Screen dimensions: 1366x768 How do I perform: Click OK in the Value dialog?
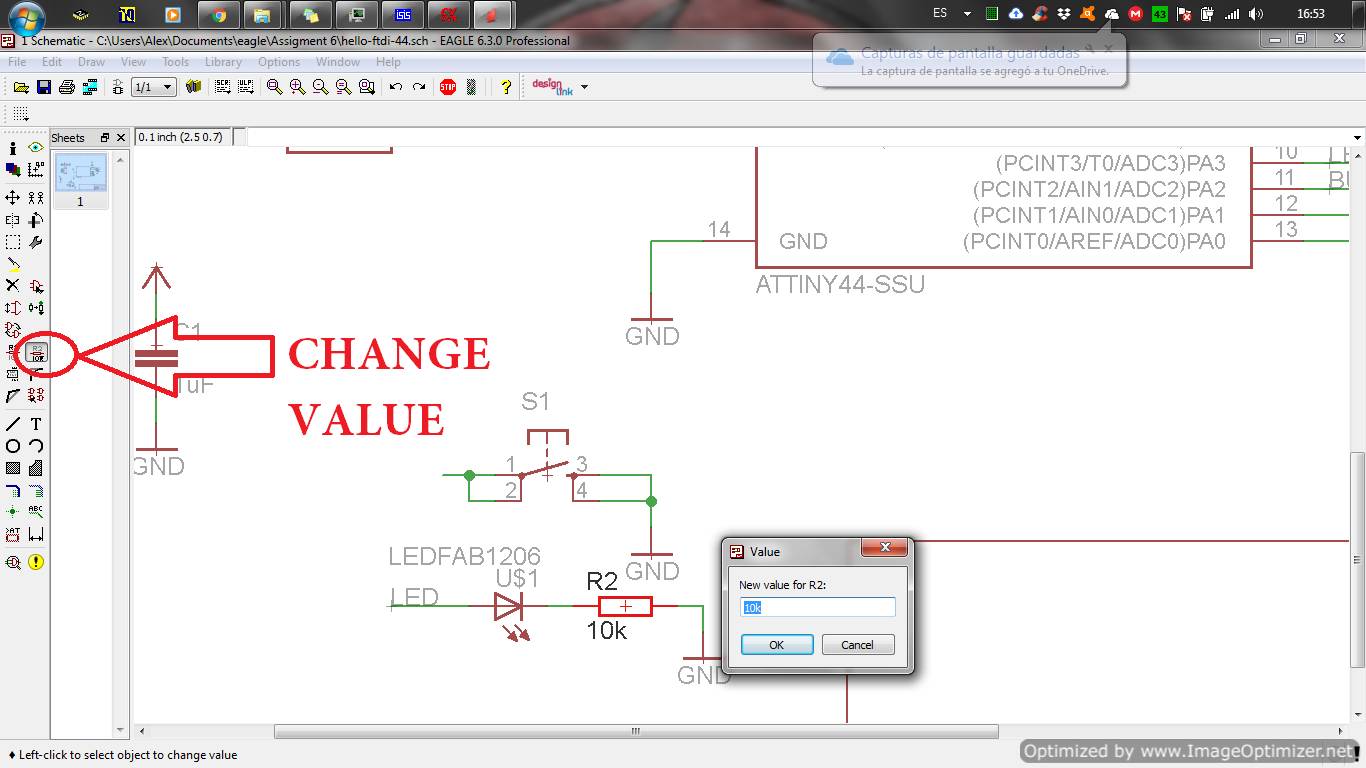tap(777, 645)
